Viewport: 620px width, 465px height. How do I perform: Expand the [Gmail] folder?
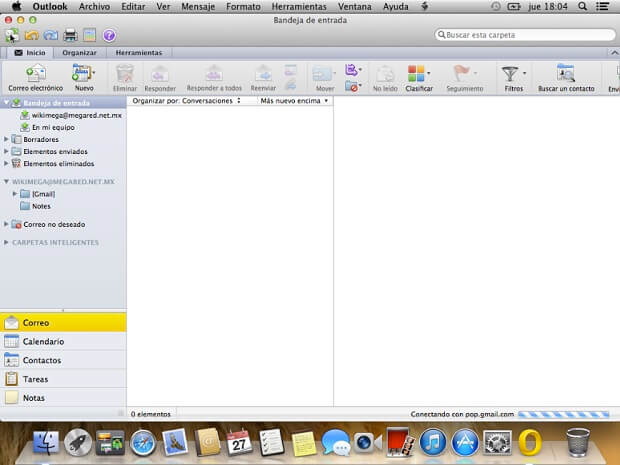point(15,194)
